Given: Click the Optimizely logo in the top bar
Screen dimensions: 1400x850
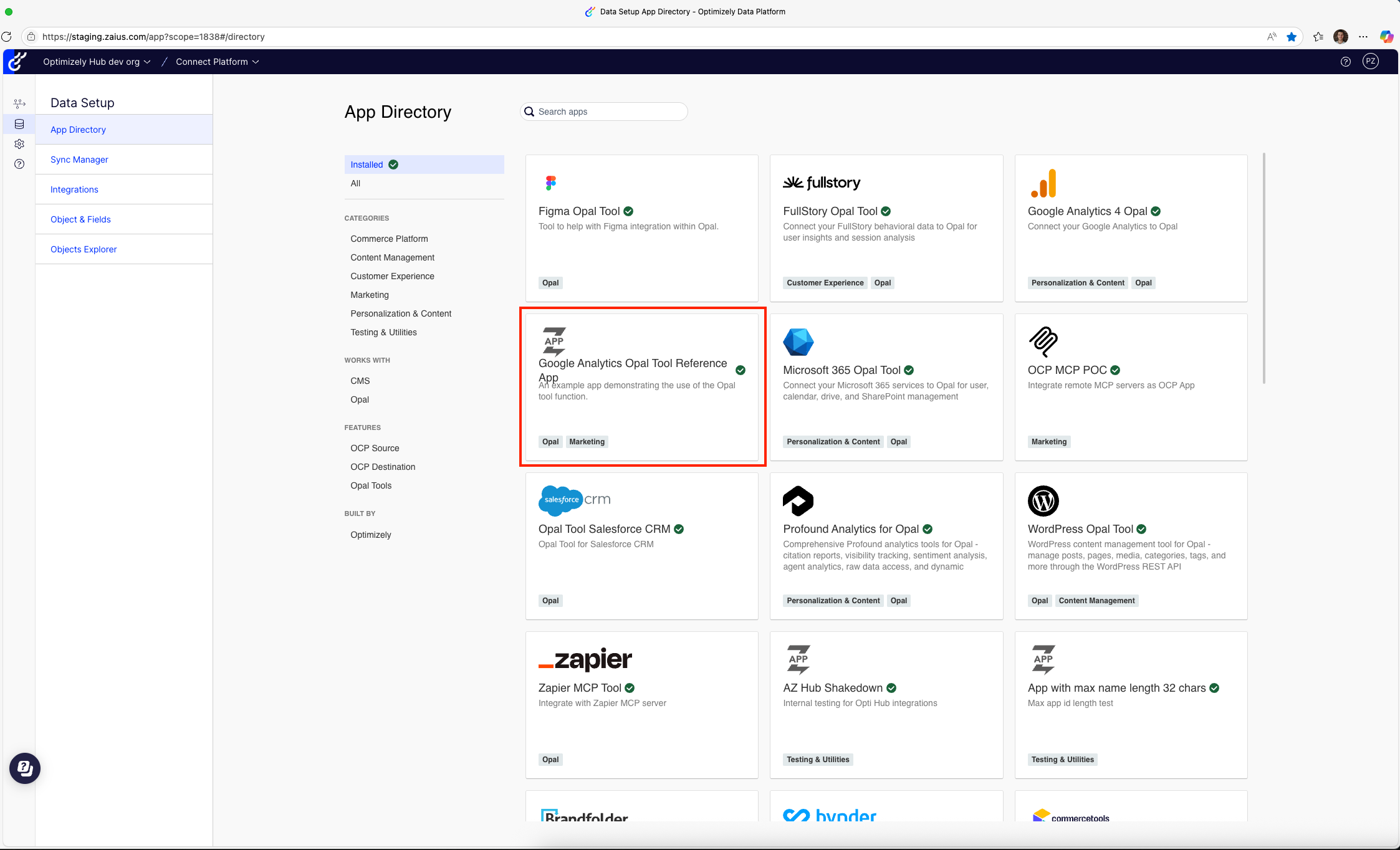Looking at the screenshot, I should (x=17, y=62).
